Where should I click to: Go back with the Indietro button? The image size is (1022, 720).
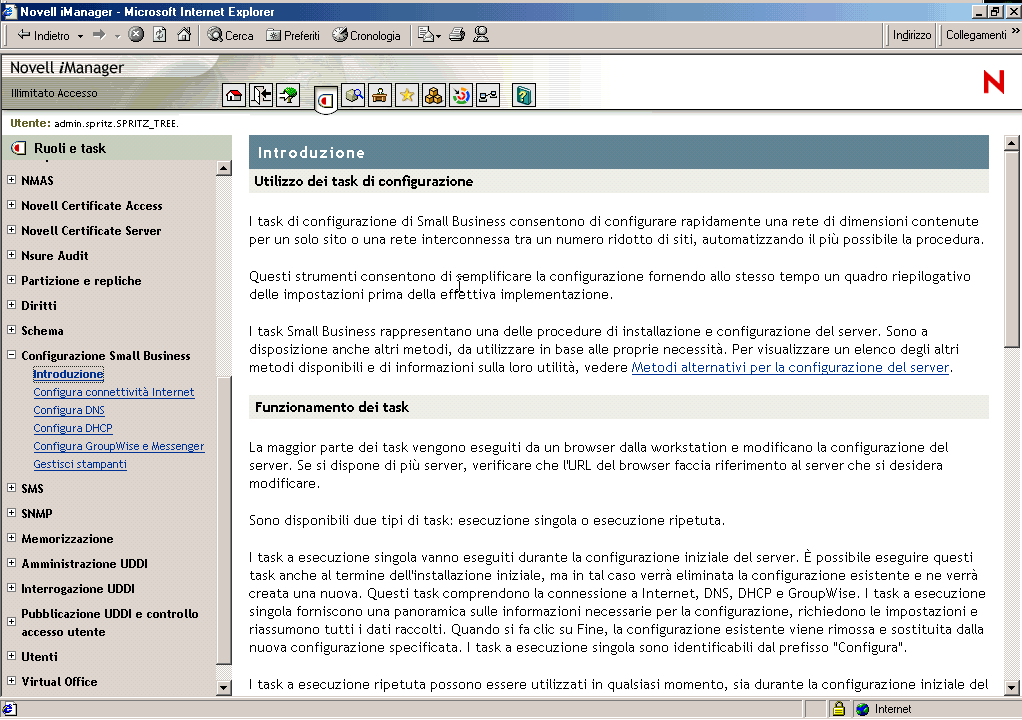(x=43, y=35)
